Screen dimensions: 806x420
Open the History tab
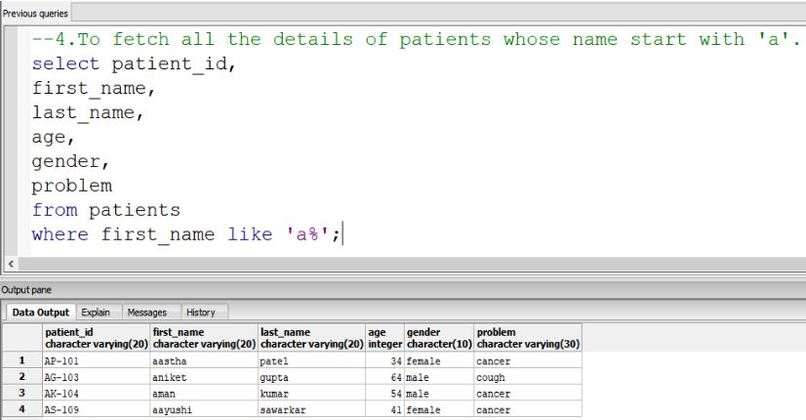[200, 312]
